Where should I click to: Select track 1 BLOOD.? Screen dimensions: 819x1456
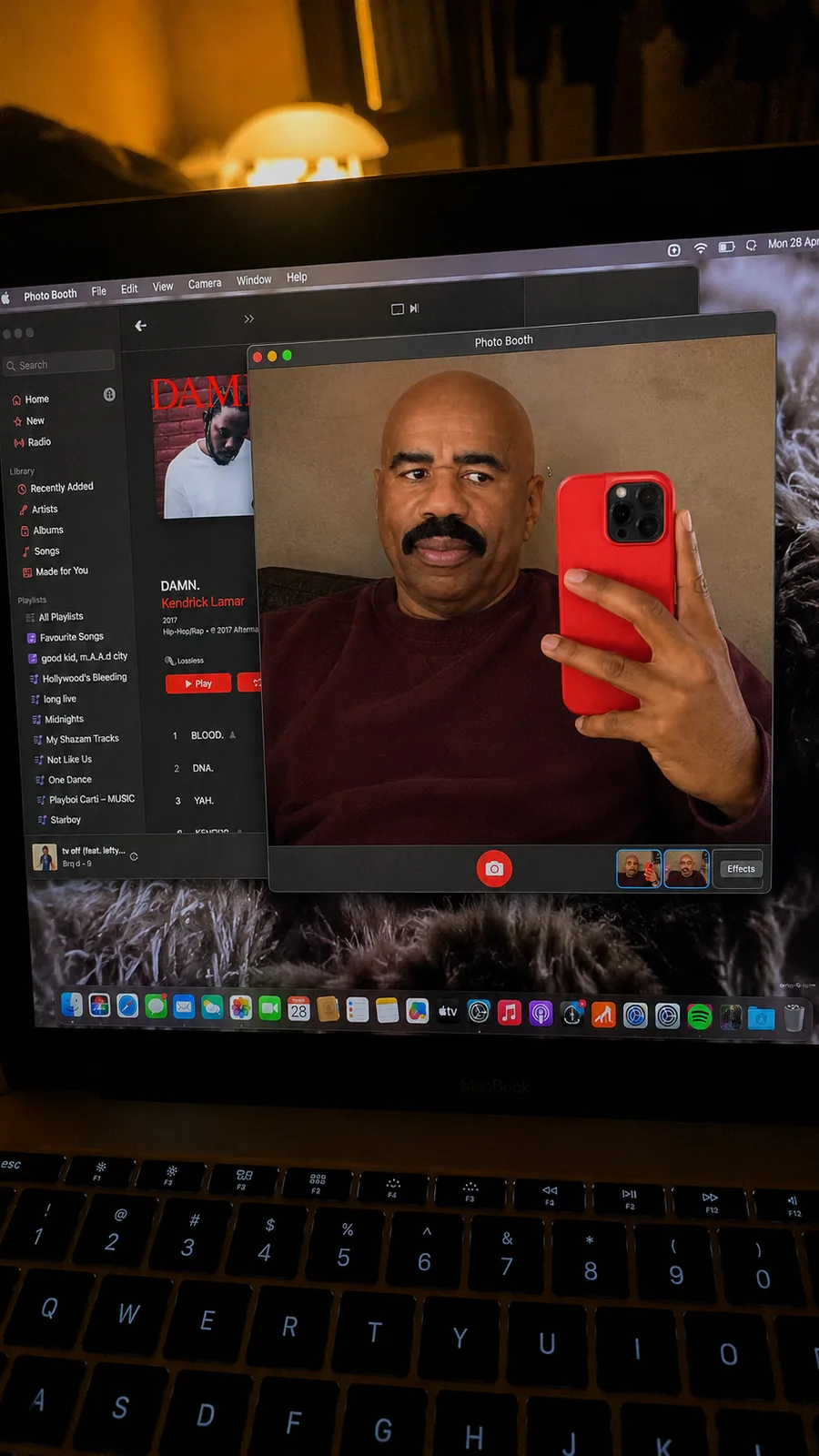(207, 735)
